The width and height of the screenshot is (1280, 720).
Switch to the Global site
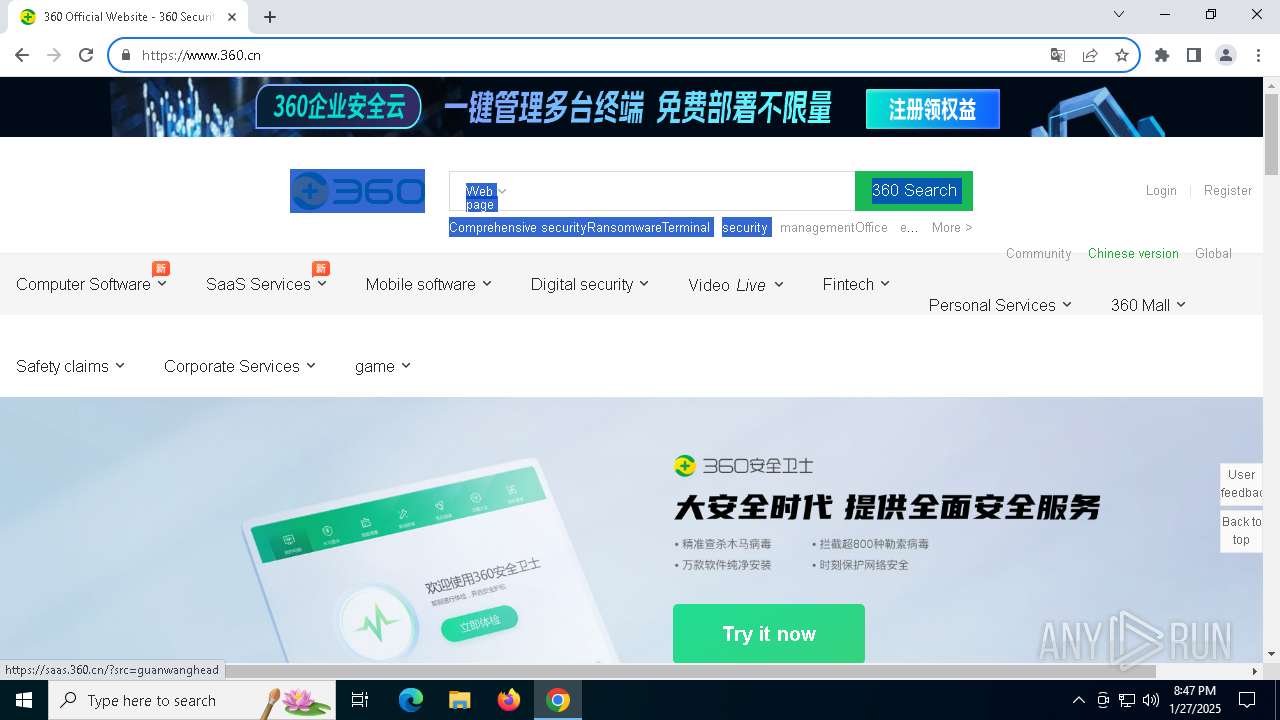[x=1213, y=253]
